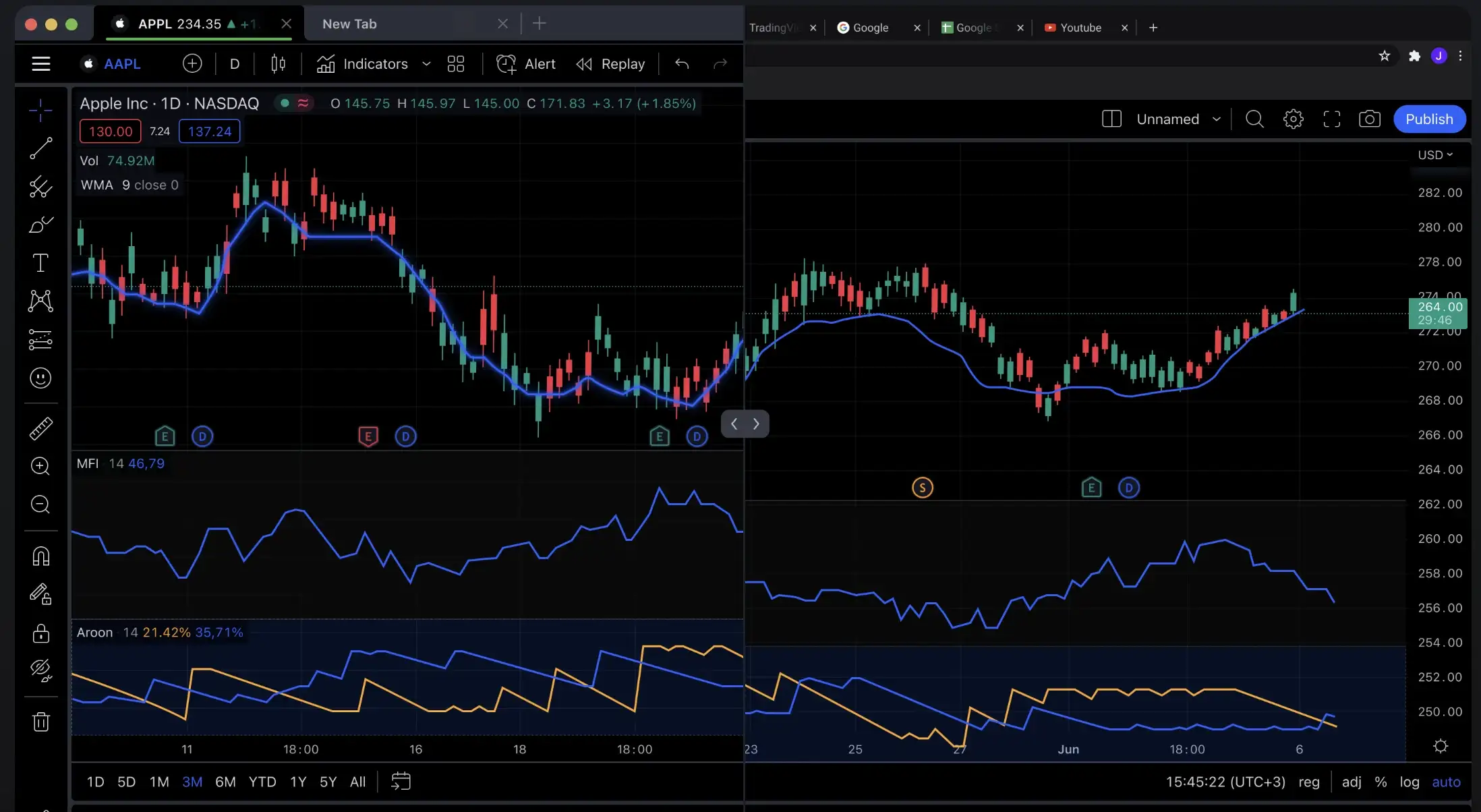This screenshot has width=1481, height=812.
Task: Click the zoom out magnifier tool
Action: point(40,504)
